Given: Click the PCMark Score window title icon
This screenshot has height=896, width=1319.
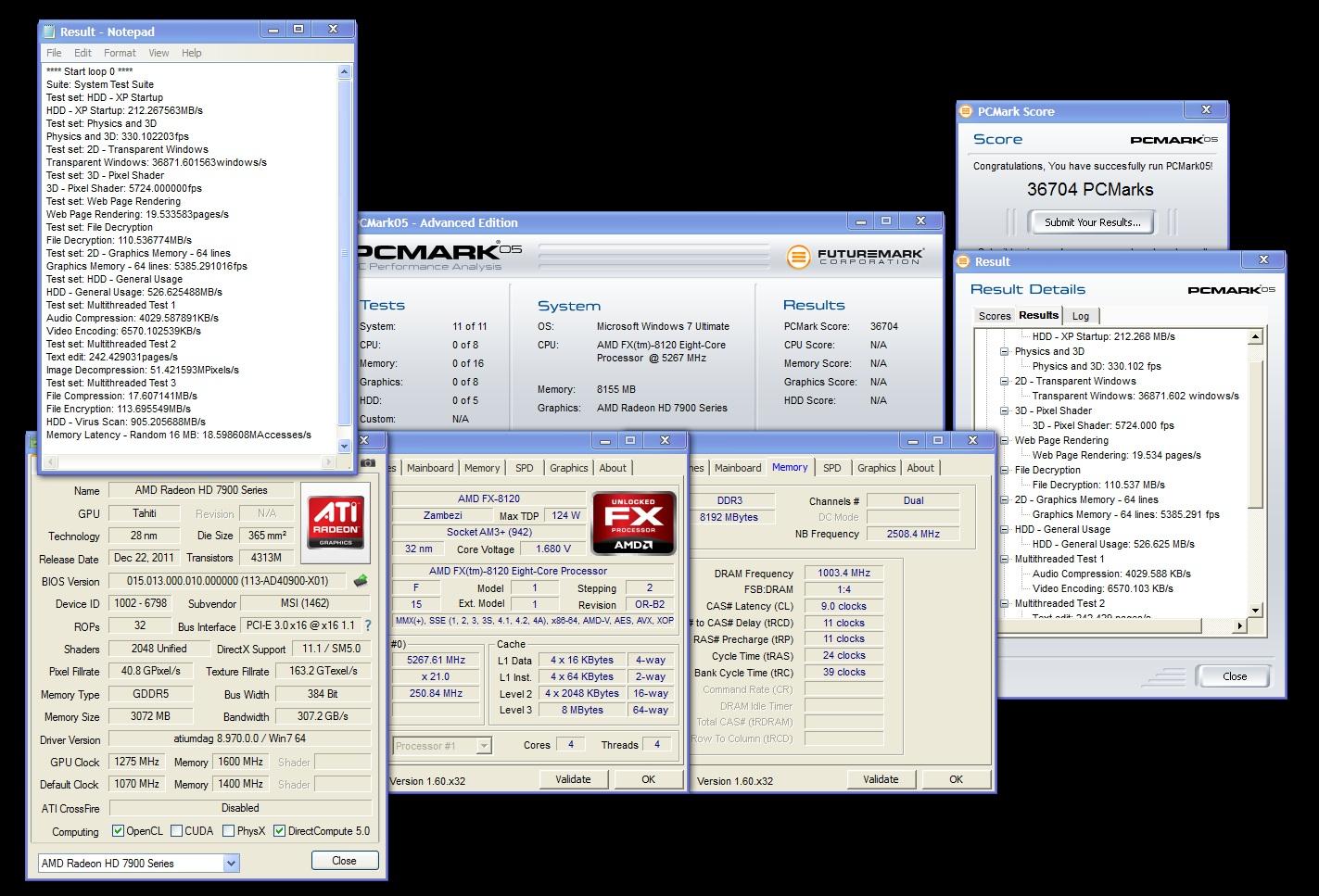Looking at the screenshot, I should tap(965, 111).
